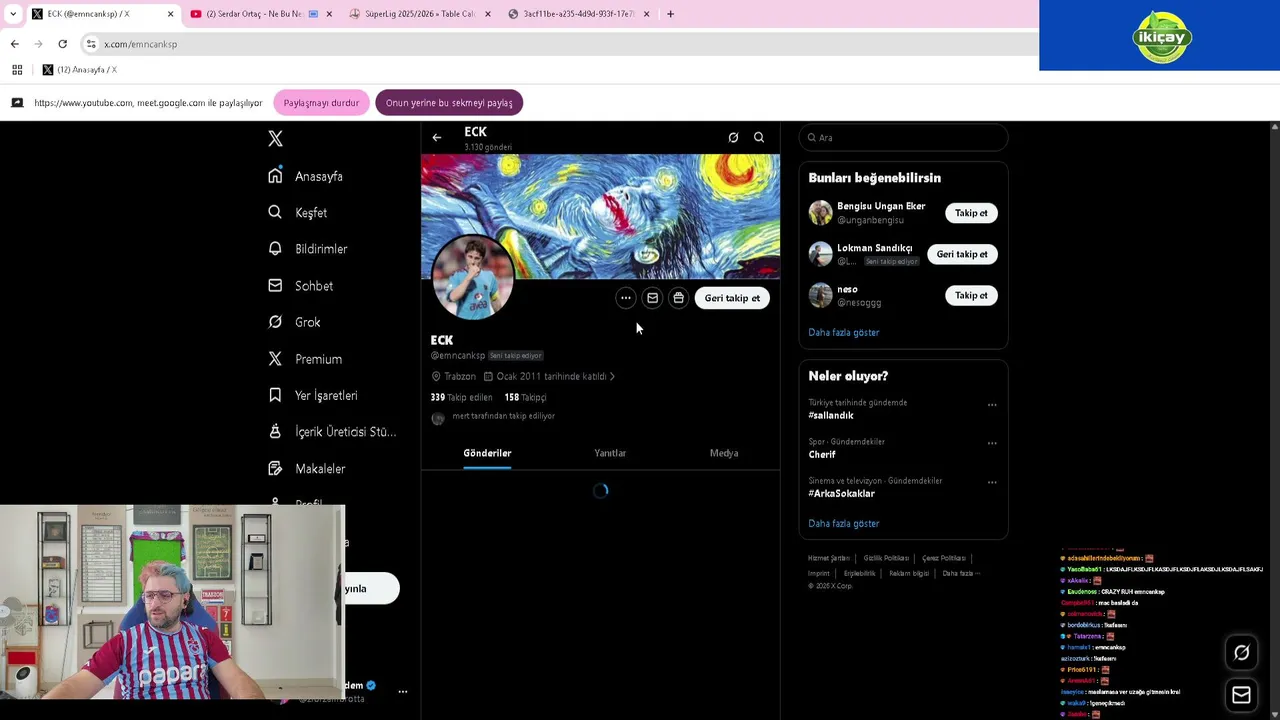Open tab search dropdown arrow
Image resolution: width=1280 pixels, height=720 pixels.
[13, 14]
